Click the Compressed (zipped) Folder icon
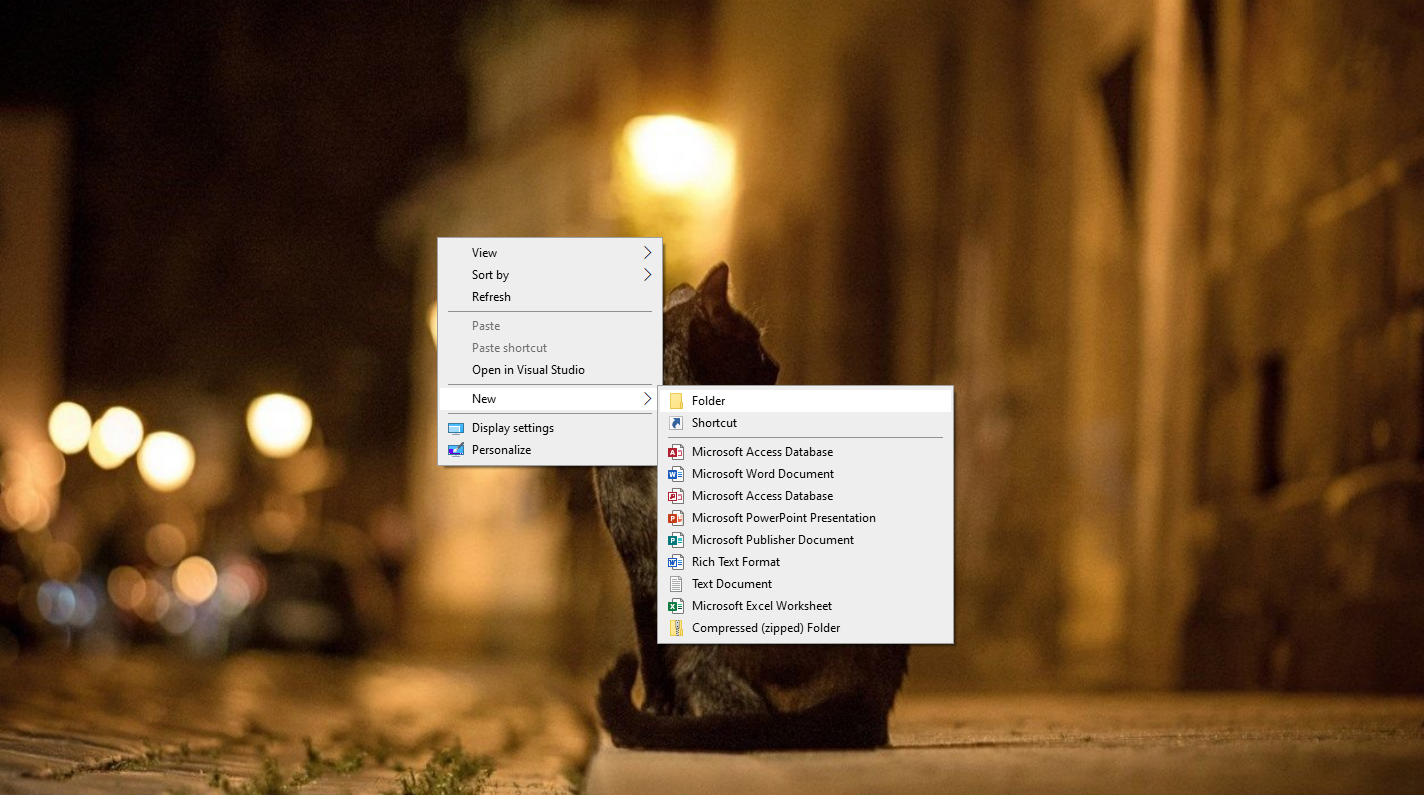The height and width of the screenshot is (795, 1424). click(676, 628)
